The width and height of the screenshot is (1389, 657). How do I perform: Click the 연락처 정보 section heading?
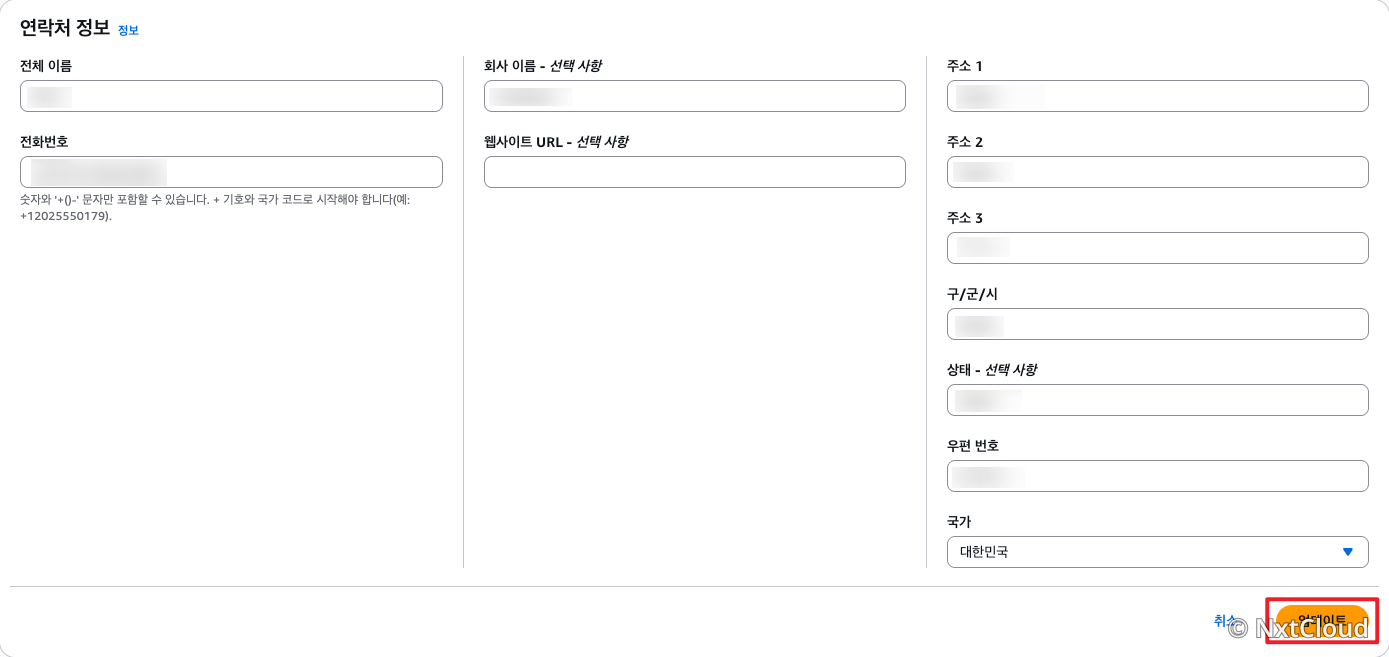[x=64, y=28]
